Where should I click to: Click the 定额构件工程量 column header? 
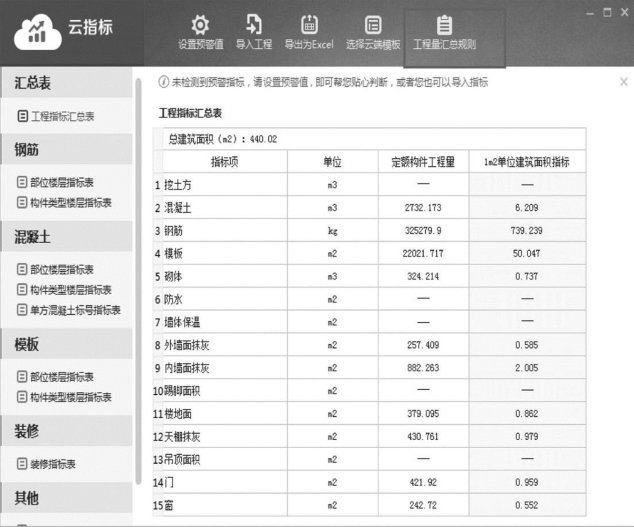pos(423,162)
